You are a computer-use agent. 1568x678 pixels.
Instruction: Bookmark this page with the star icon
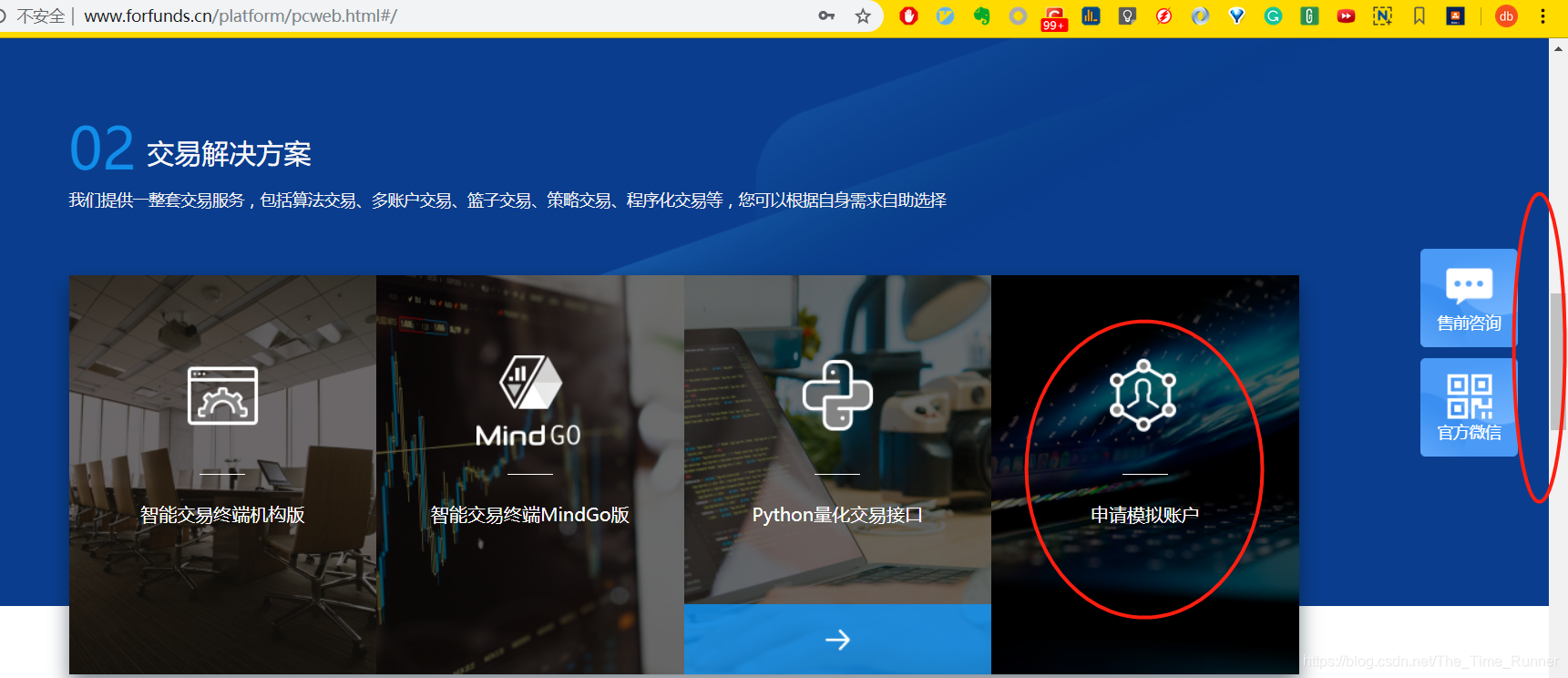pos(863,15)
